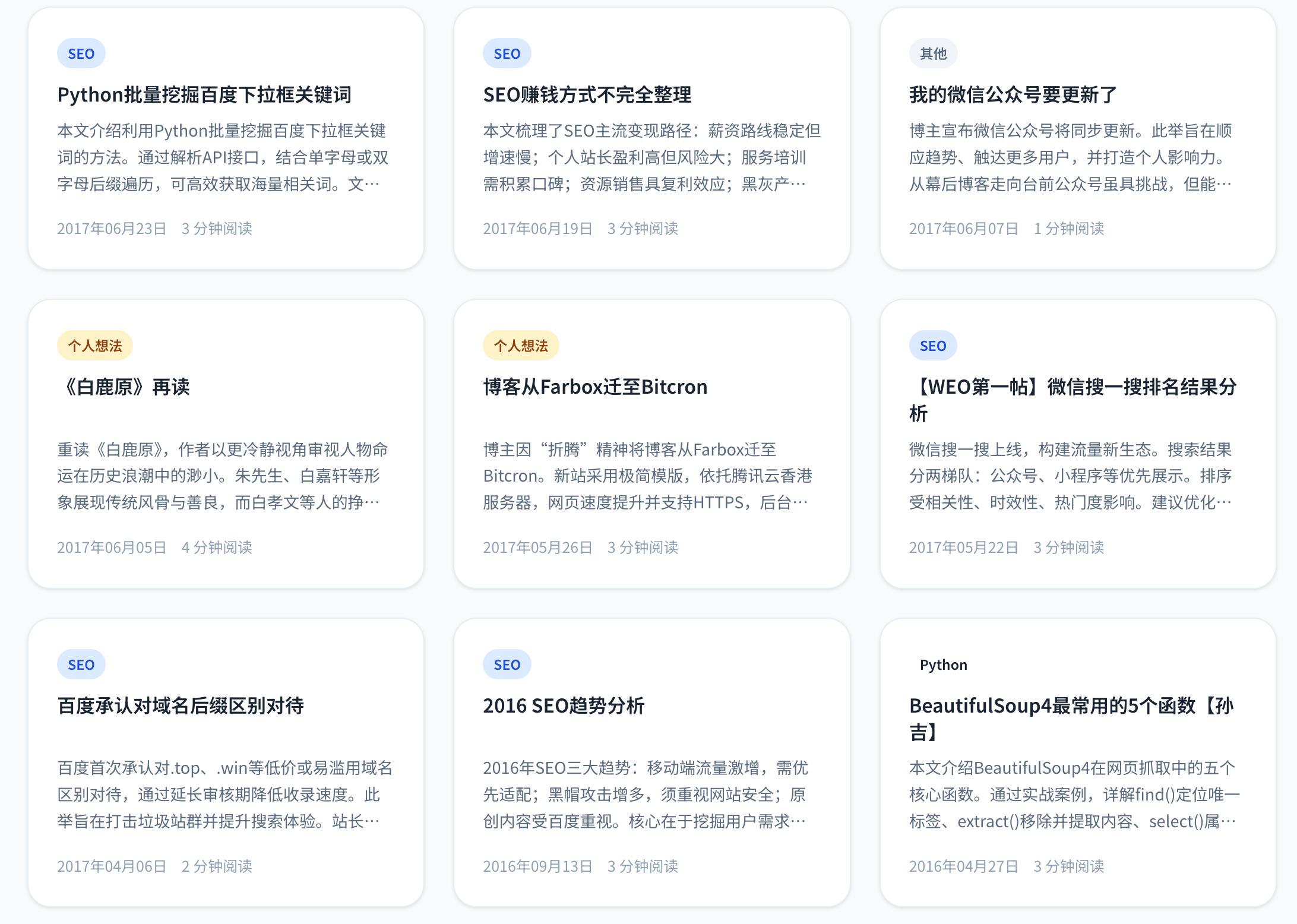Viewport: 1297px width, 924px height.
Task: Select the 其他 category tag
Action: (932, 53)
